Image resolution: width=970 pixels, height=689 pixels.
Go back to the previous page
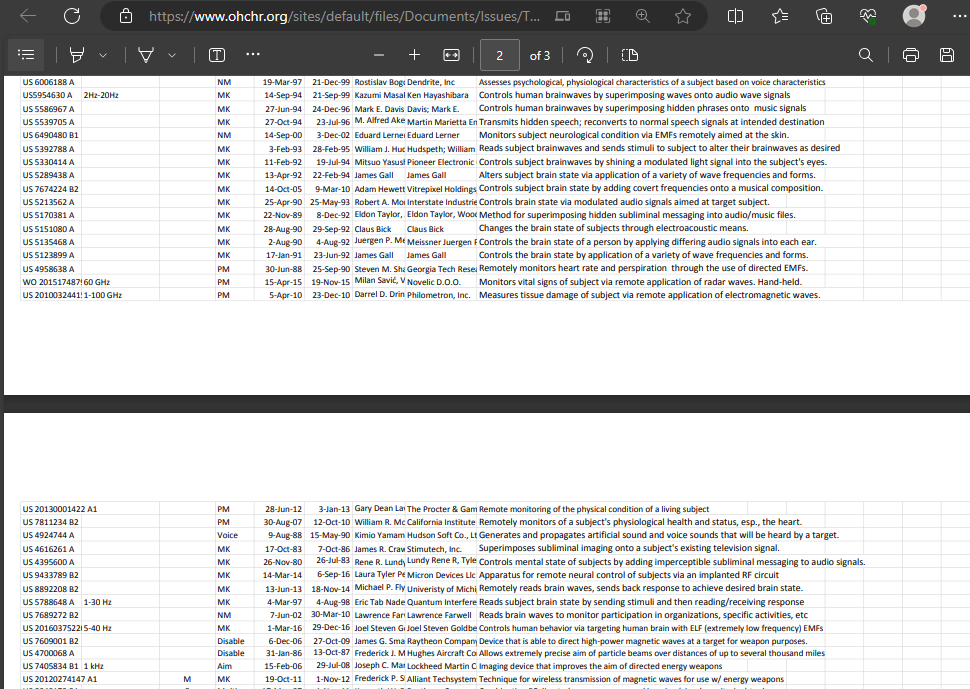(x=28, y=16)
